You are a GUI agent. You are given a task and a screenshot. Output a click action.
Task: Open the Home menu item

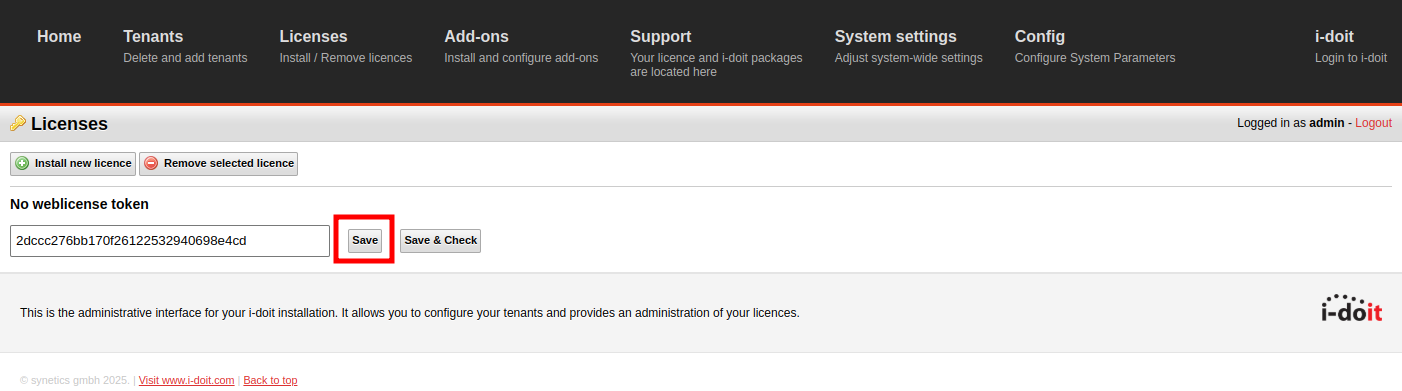pos(59,36)
